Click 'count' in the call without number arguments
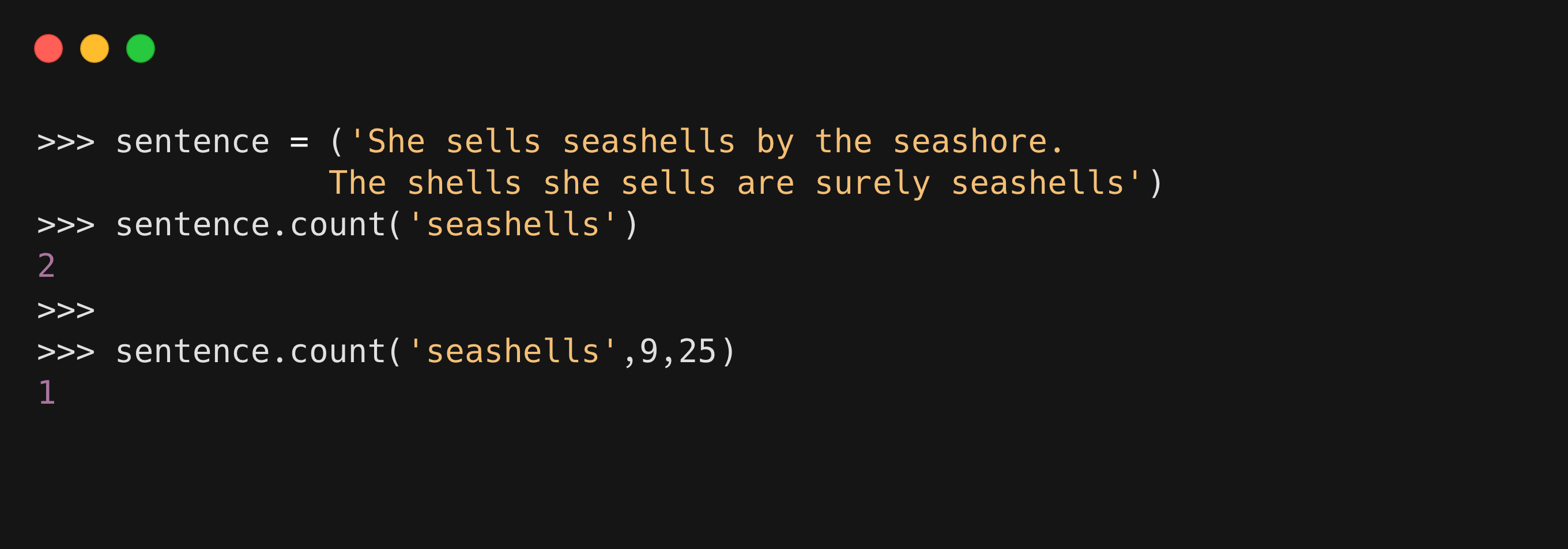Viewport: 1568px width, 549px height. point(338,224)
